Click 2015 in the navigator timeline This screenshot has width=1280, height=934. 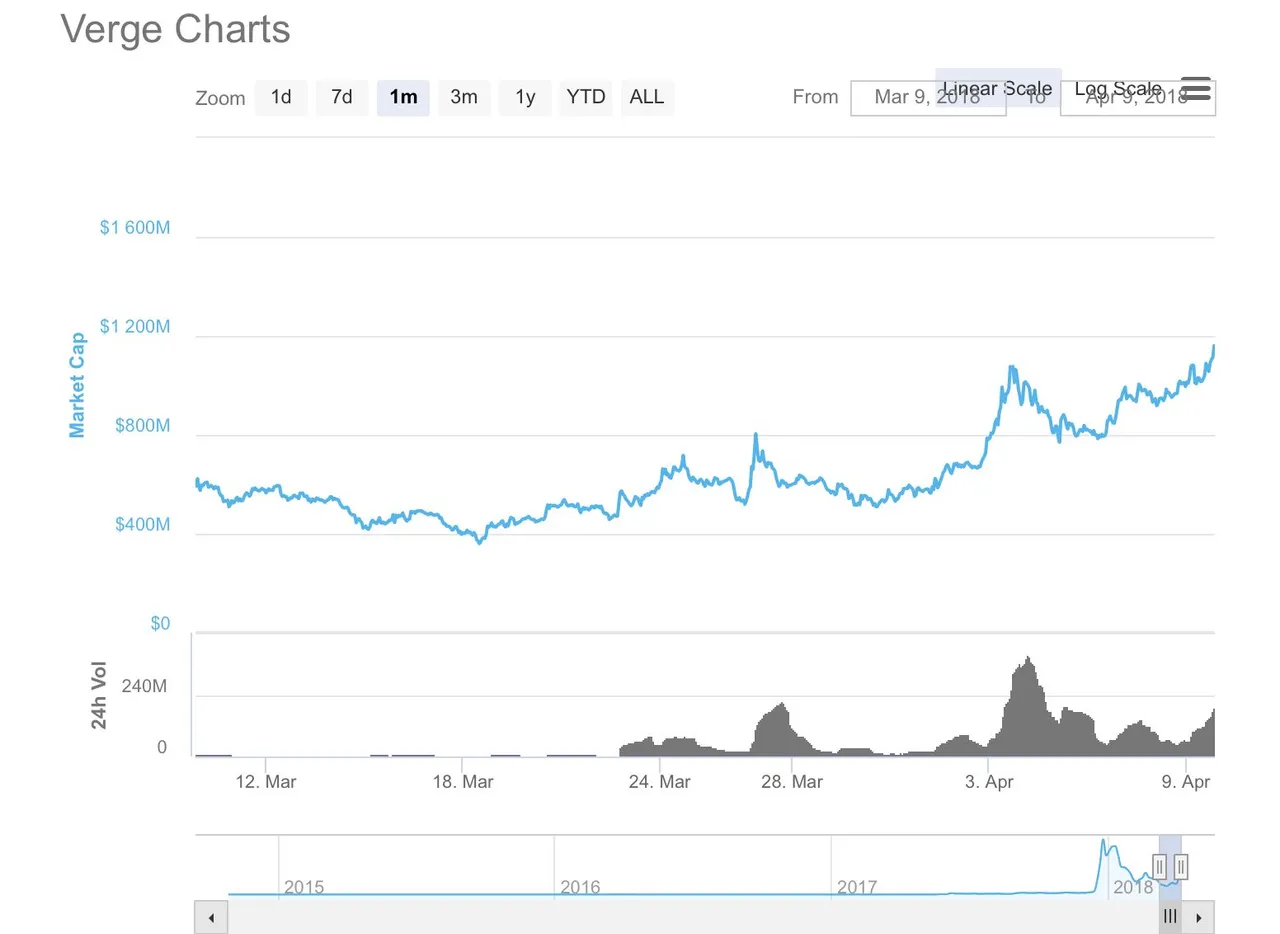pyautogui.click(x=304, y=888)
